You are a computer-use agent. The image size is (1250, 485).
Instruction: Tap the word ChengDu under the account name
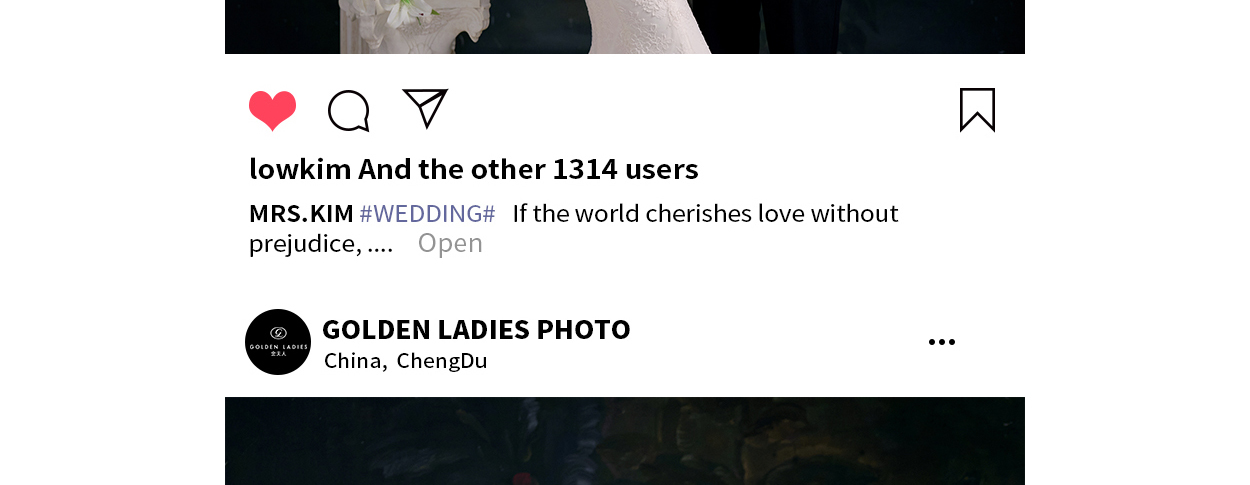[x=442, y=361]
